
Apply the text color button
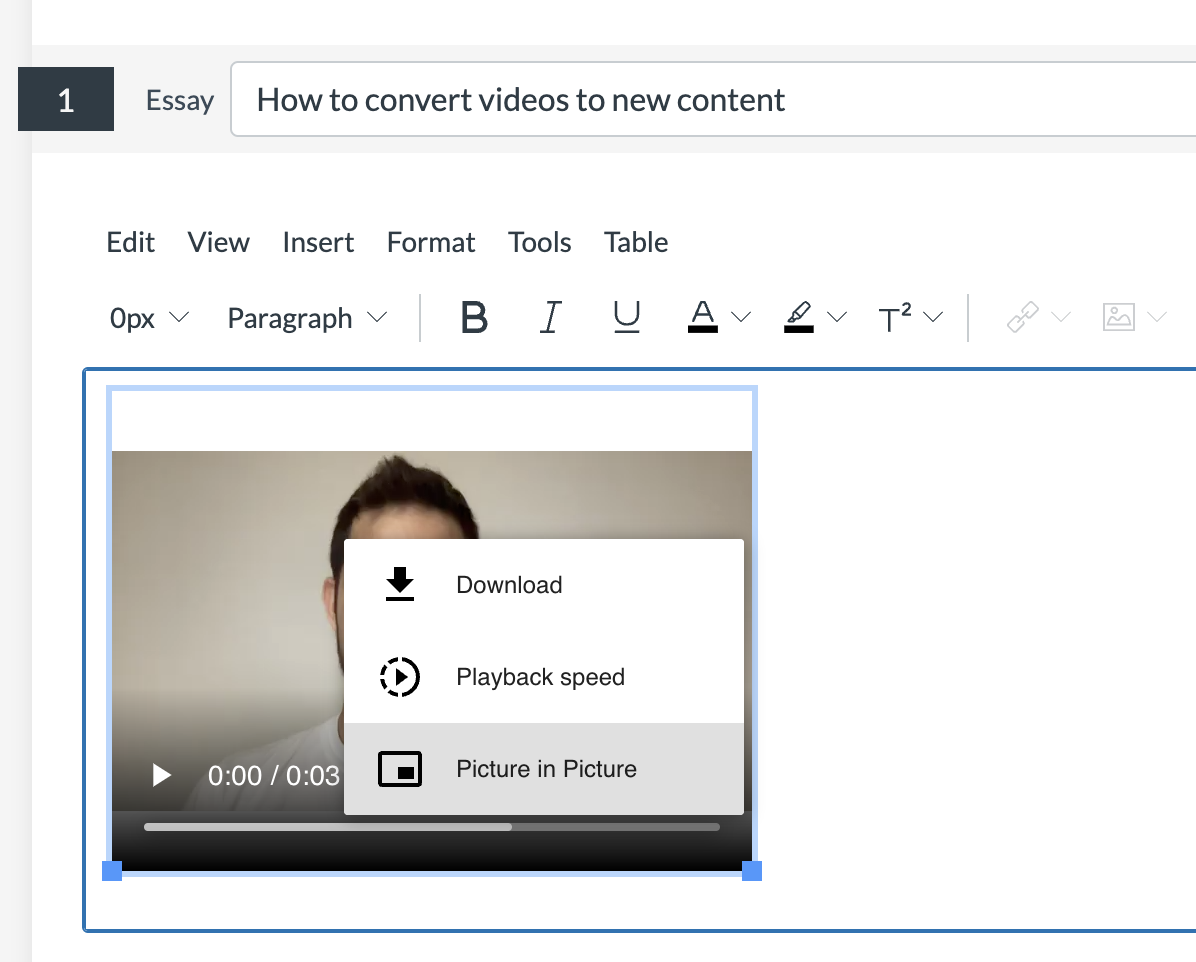(x=702, y=317)
